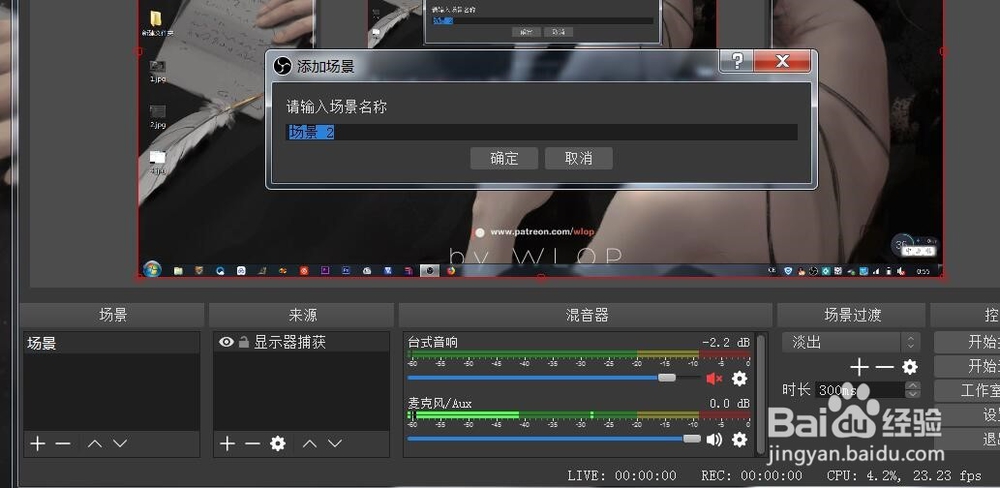
Task: Add a scene transition with plus icon
Action: (859, 367)
